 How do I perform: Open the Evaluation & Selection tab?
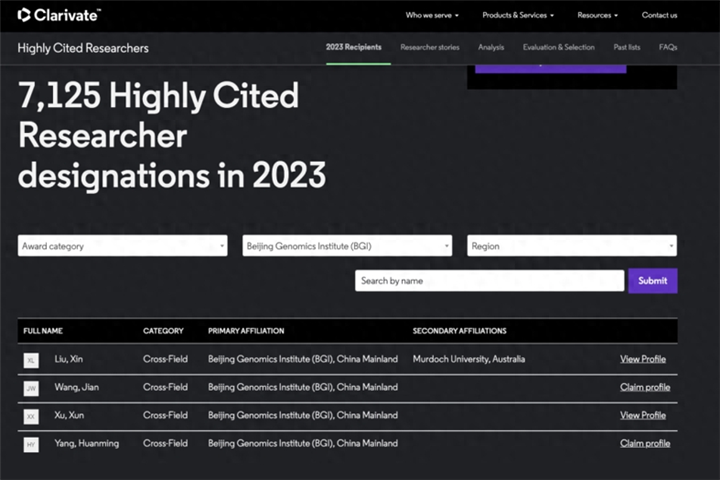click(558, 47)
